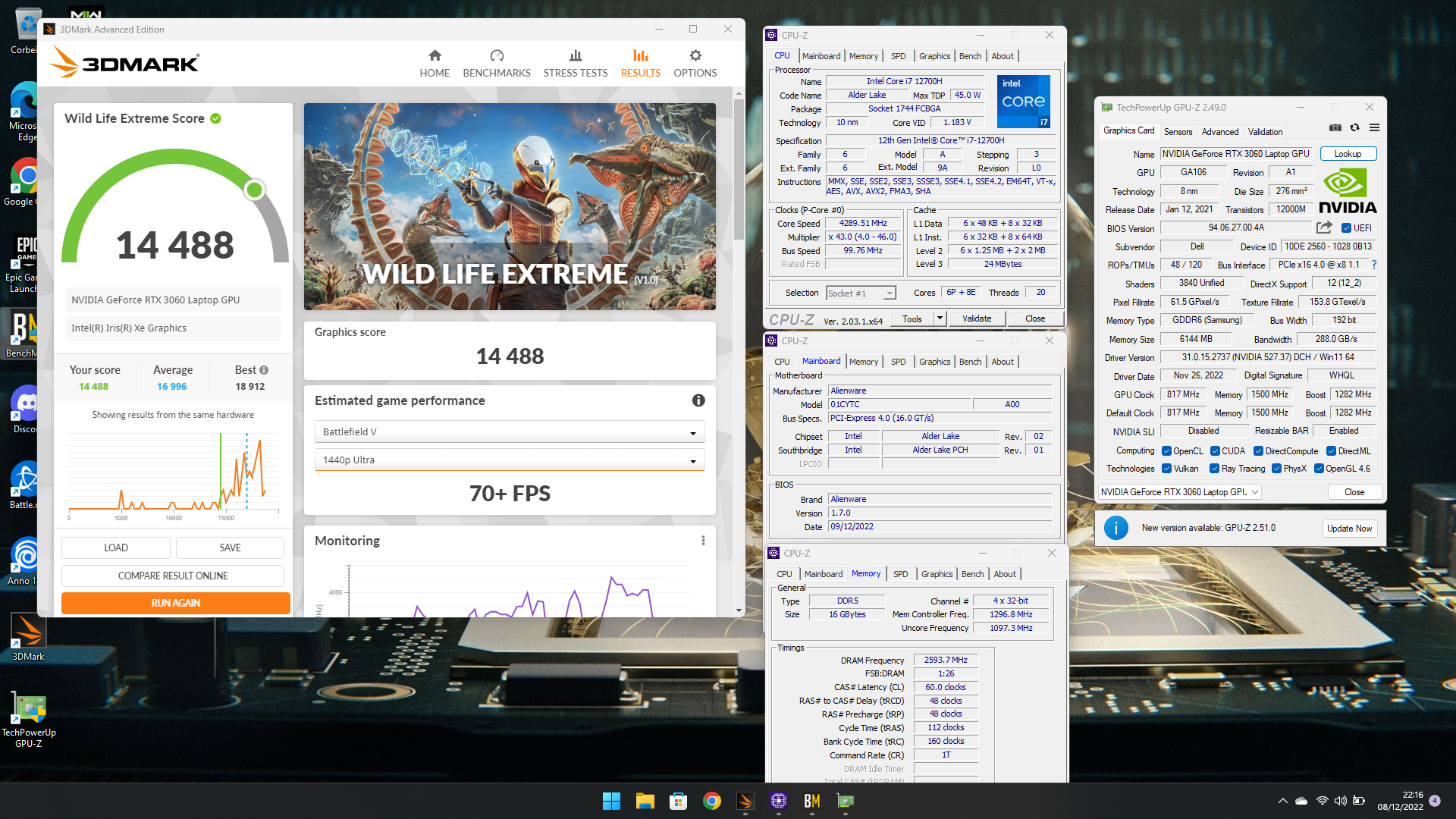This screenshot has height=819, width=1456.
Task: Open the GPU-Z hamburger menu
Action: pos(1374,127)
